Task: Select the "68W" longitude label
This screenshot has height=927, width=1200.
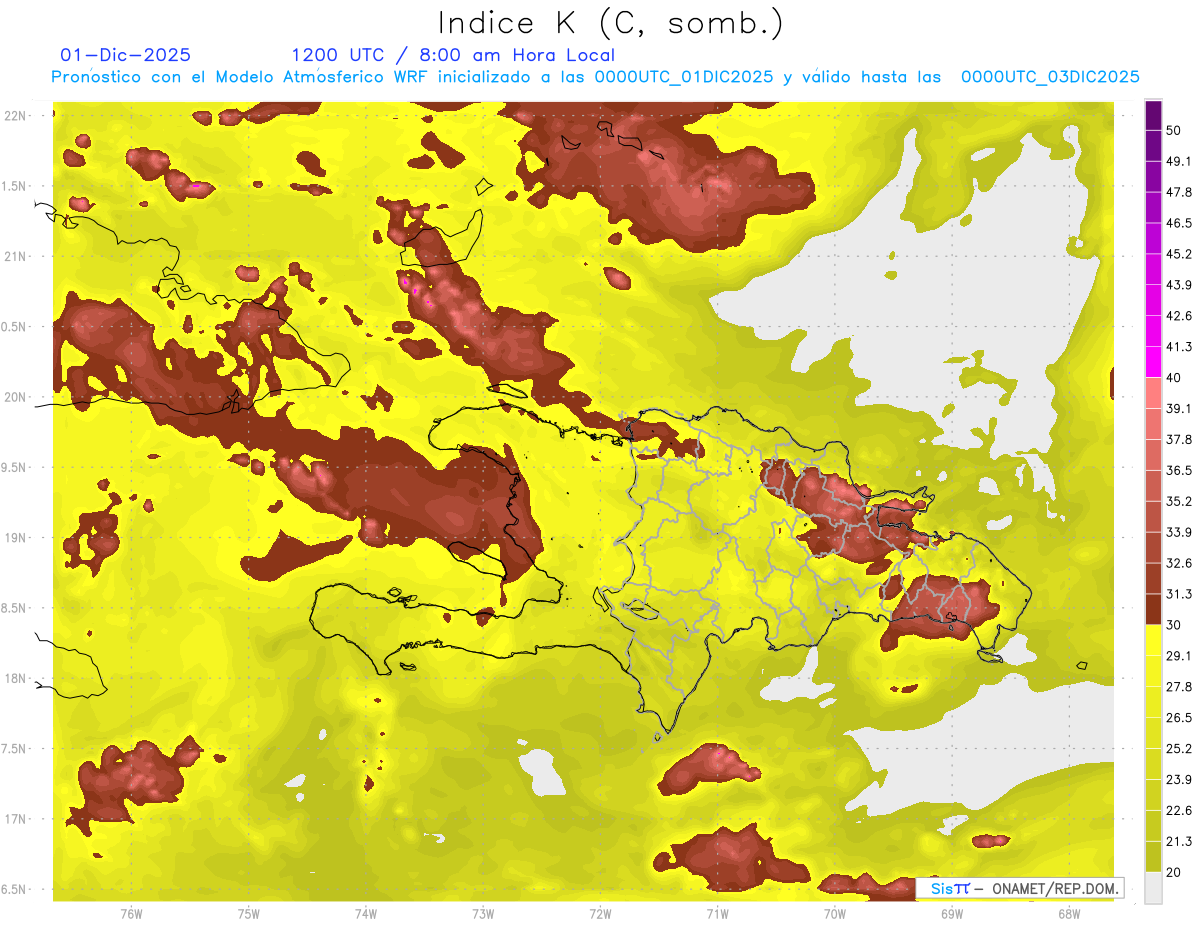Action: pos(1069,914)
